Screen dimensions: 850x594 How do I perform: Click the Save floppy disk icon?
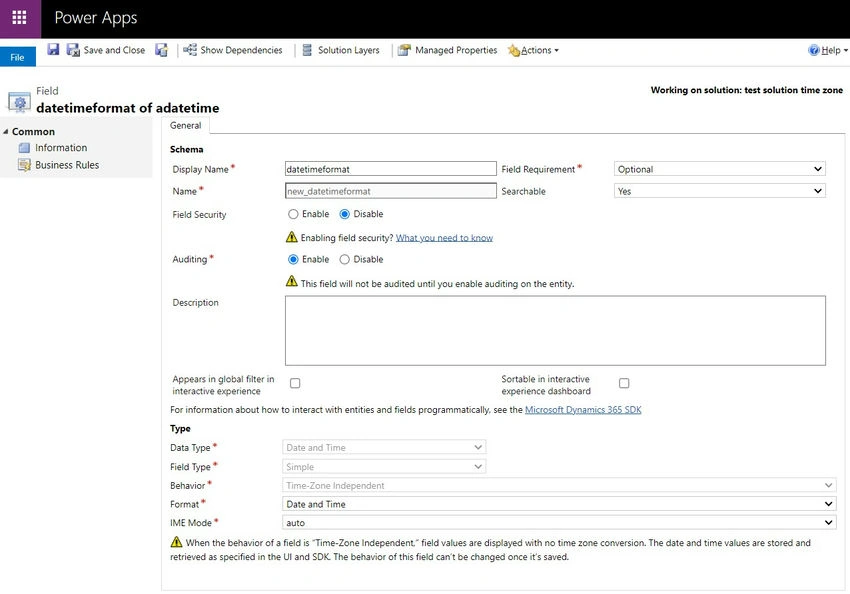tap(53, 49)
